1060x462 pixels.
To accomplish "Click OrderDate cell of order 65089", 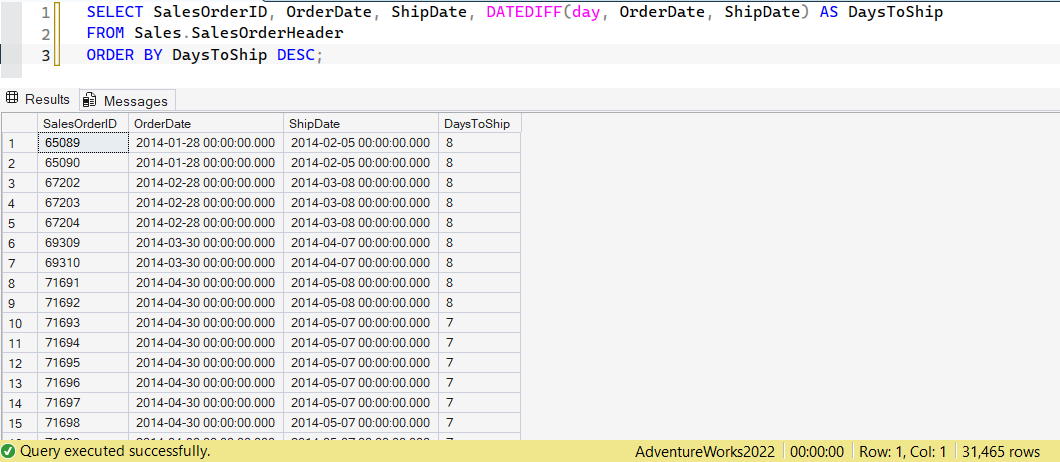I will tap(206, 143).
